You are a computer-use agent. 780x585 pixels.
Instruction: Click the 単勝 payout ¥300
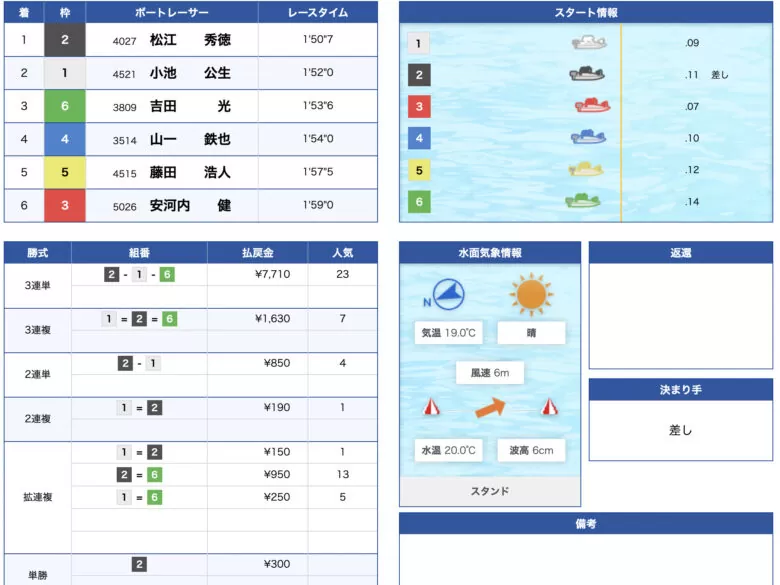coord(277,564)
